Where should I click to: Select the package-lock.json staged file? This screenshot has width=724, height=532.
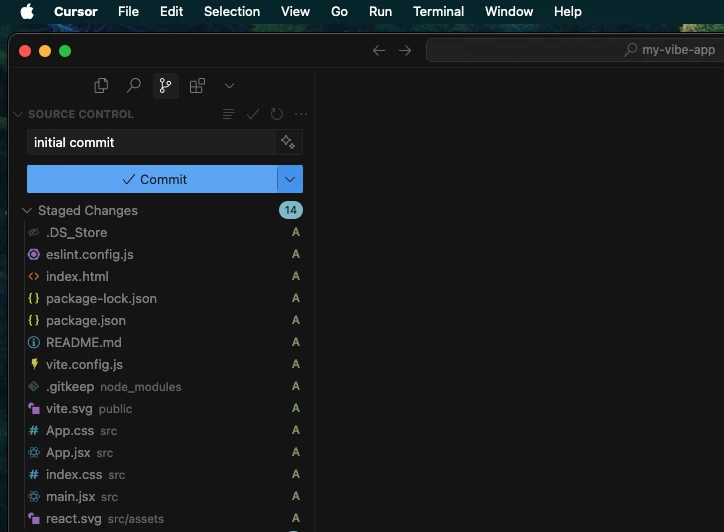163,298
